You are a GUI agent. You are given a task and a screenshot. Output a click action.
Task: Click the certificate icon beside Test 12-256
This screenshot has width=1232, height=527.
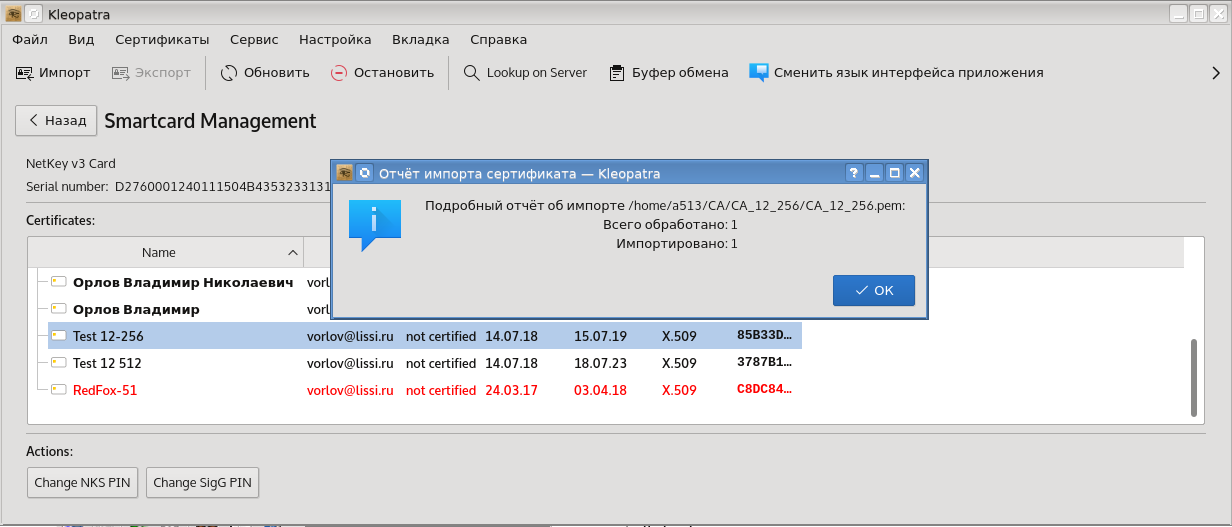click(x=59, y=336)
